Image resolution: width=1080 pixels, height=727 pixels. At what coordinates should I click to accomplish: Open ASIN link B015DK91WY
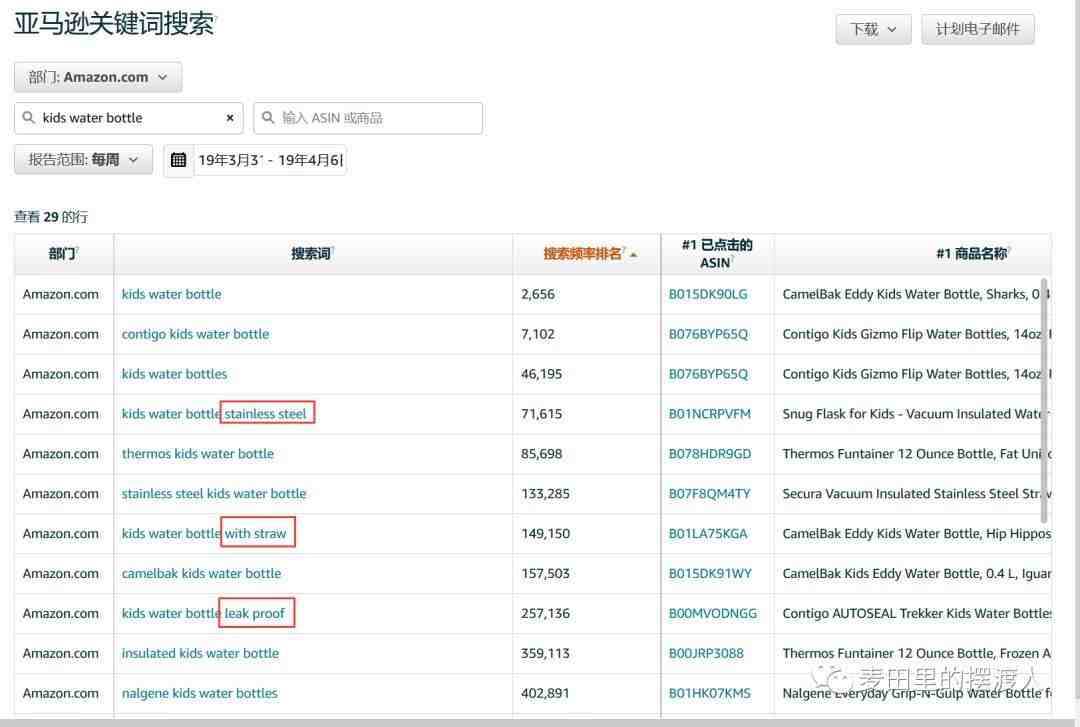click(710, 574)
